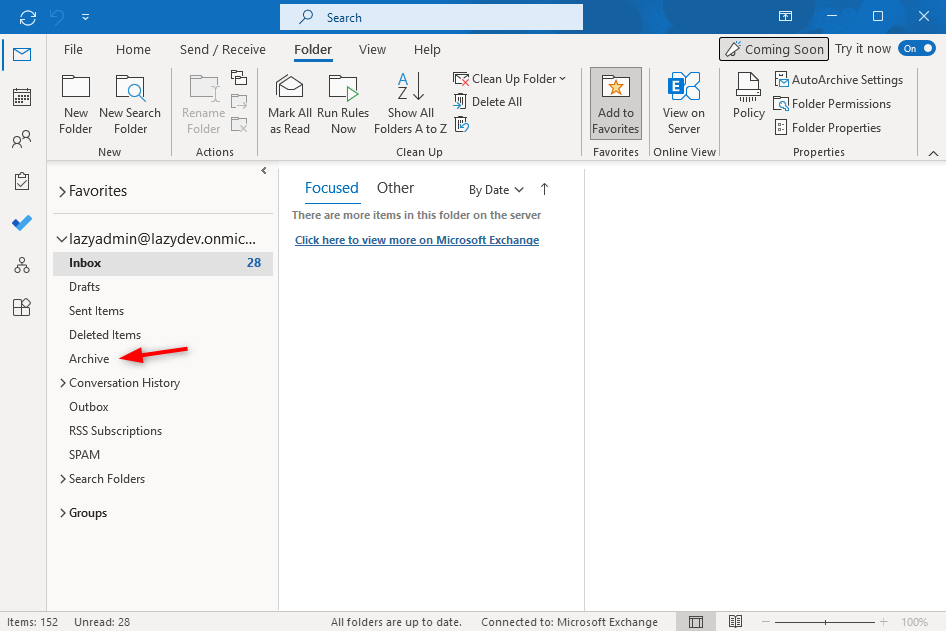Change message sort direction with the arrow
Viewport: 946px width, 631px height.
[x=544, y=189]
